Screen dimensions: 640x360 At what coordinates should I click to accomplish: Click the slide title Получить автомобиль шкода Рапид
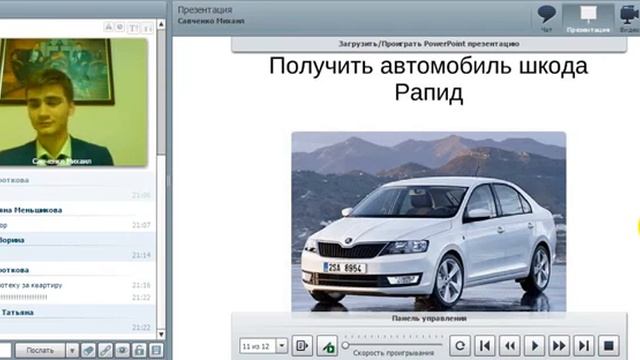tap(429, 79)
